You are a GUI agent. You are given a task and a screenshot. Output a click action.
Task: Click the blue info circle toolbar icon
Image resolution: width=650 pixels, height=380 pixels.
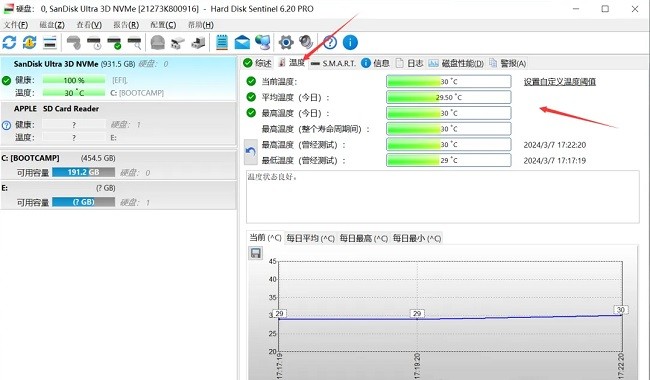pyautogui.click(x=350, y=42)
